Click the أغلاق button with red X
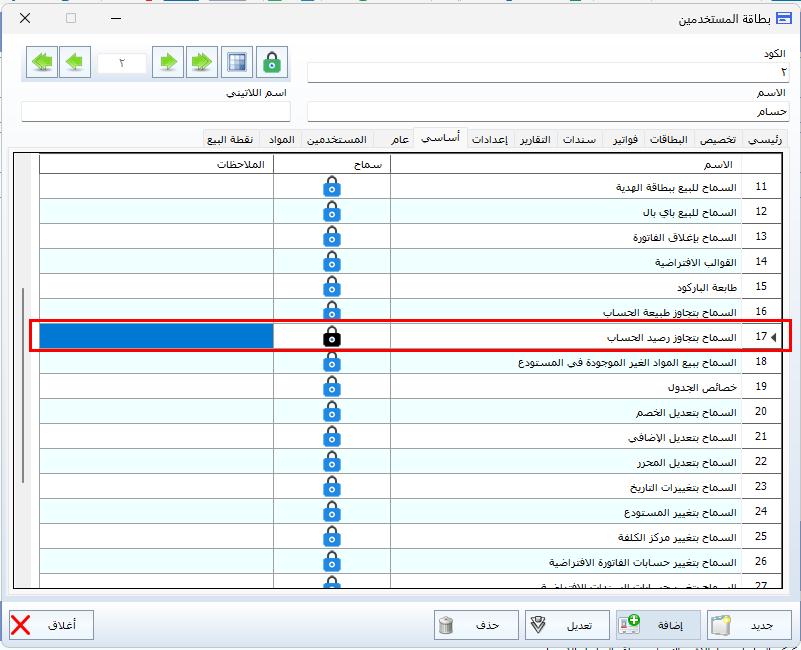Screen dimensions: 801x650 coord(50,625)
